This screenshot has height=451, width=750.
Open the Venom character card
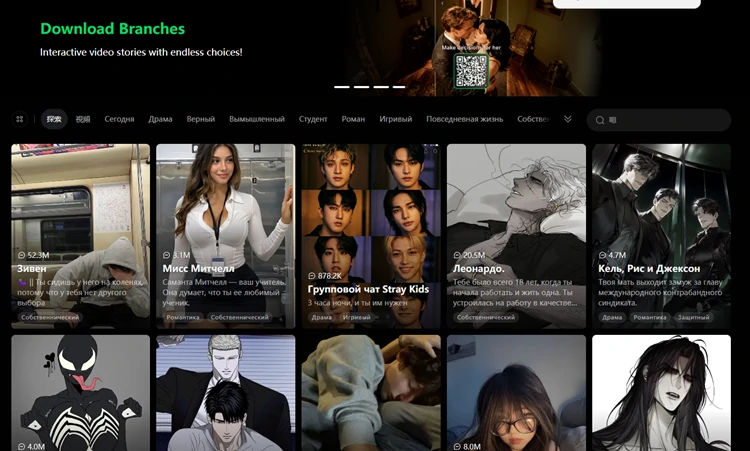(x=80, y=393)
